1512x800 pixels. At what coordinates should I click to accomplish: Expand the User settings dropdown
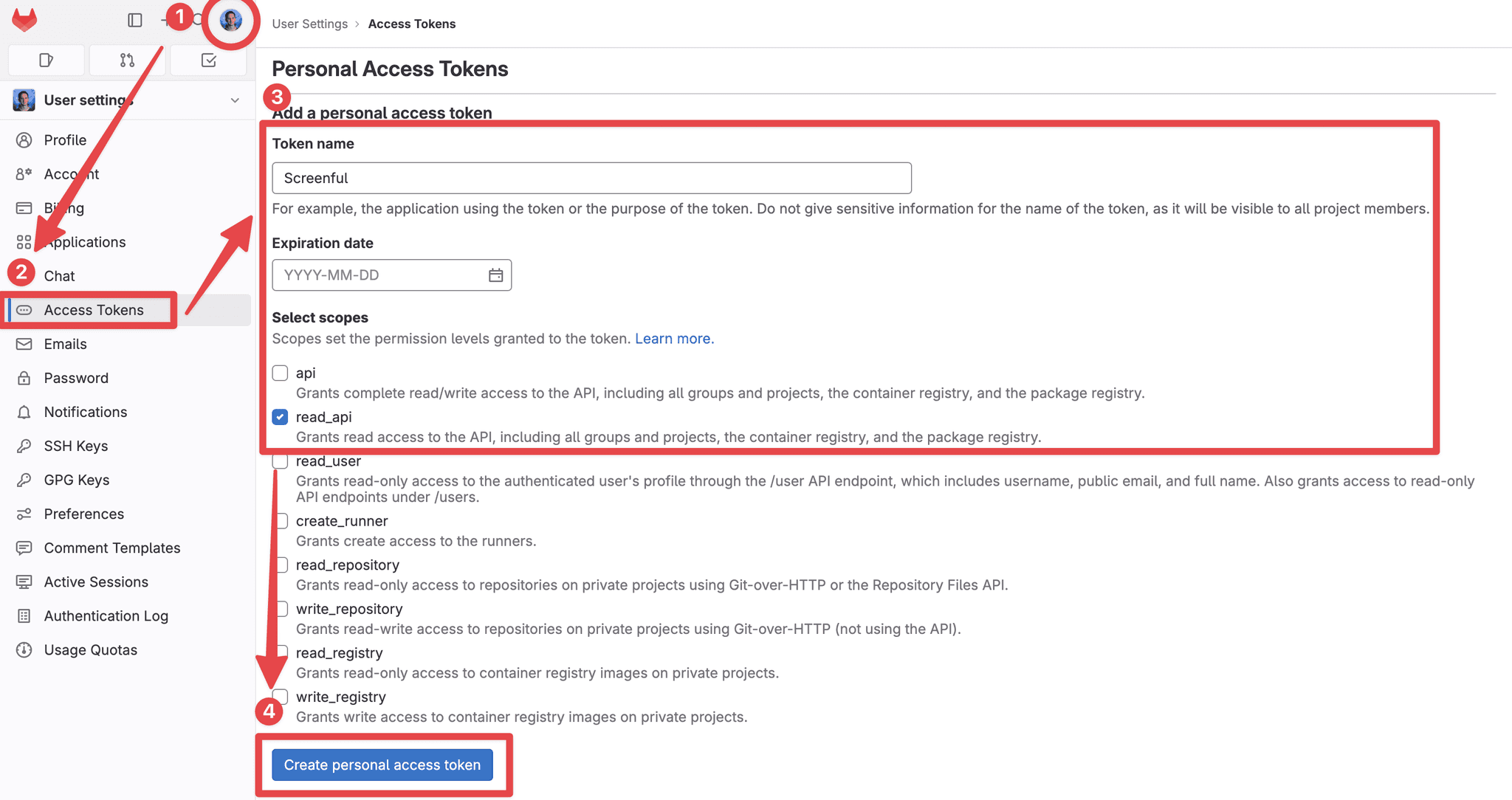click(x=235, y=100)
